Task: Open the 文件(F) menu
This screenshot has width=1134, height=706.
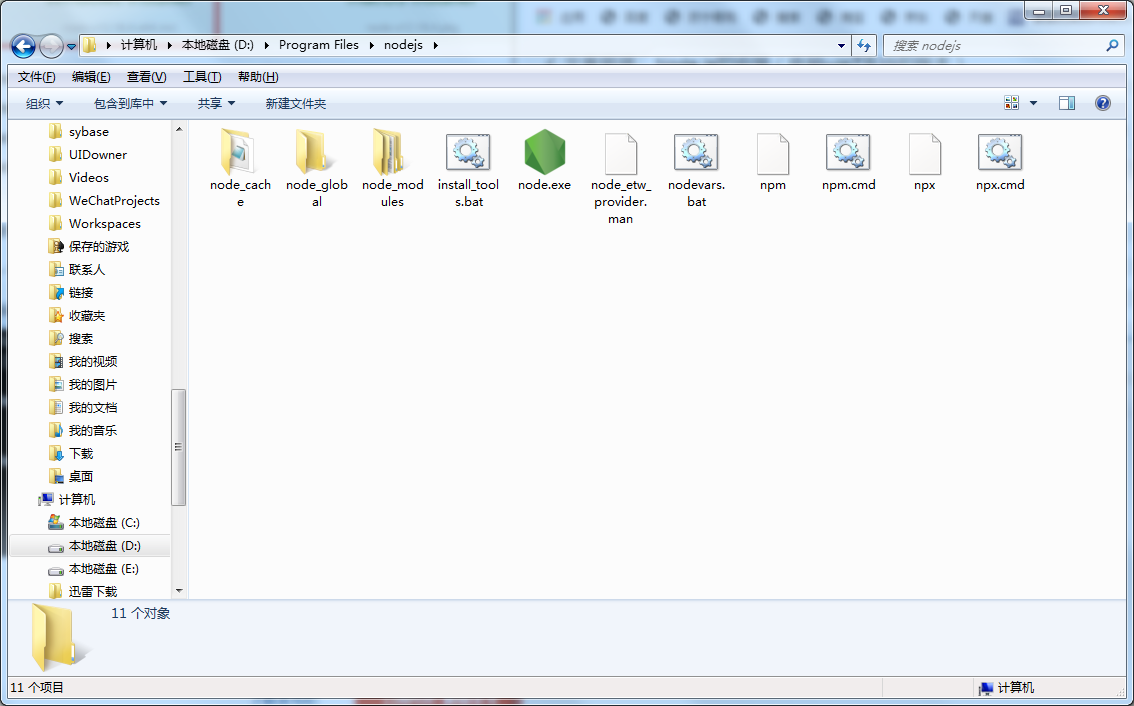Action: click(x=37, y=77)
